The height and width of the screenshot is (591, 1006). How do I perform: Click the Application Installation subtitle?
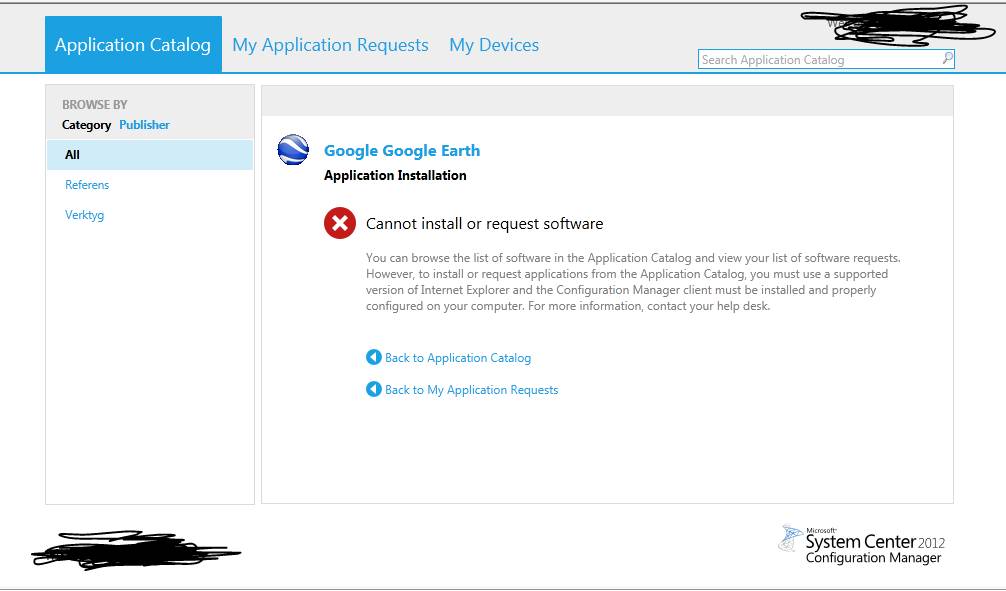pos(395,175)
